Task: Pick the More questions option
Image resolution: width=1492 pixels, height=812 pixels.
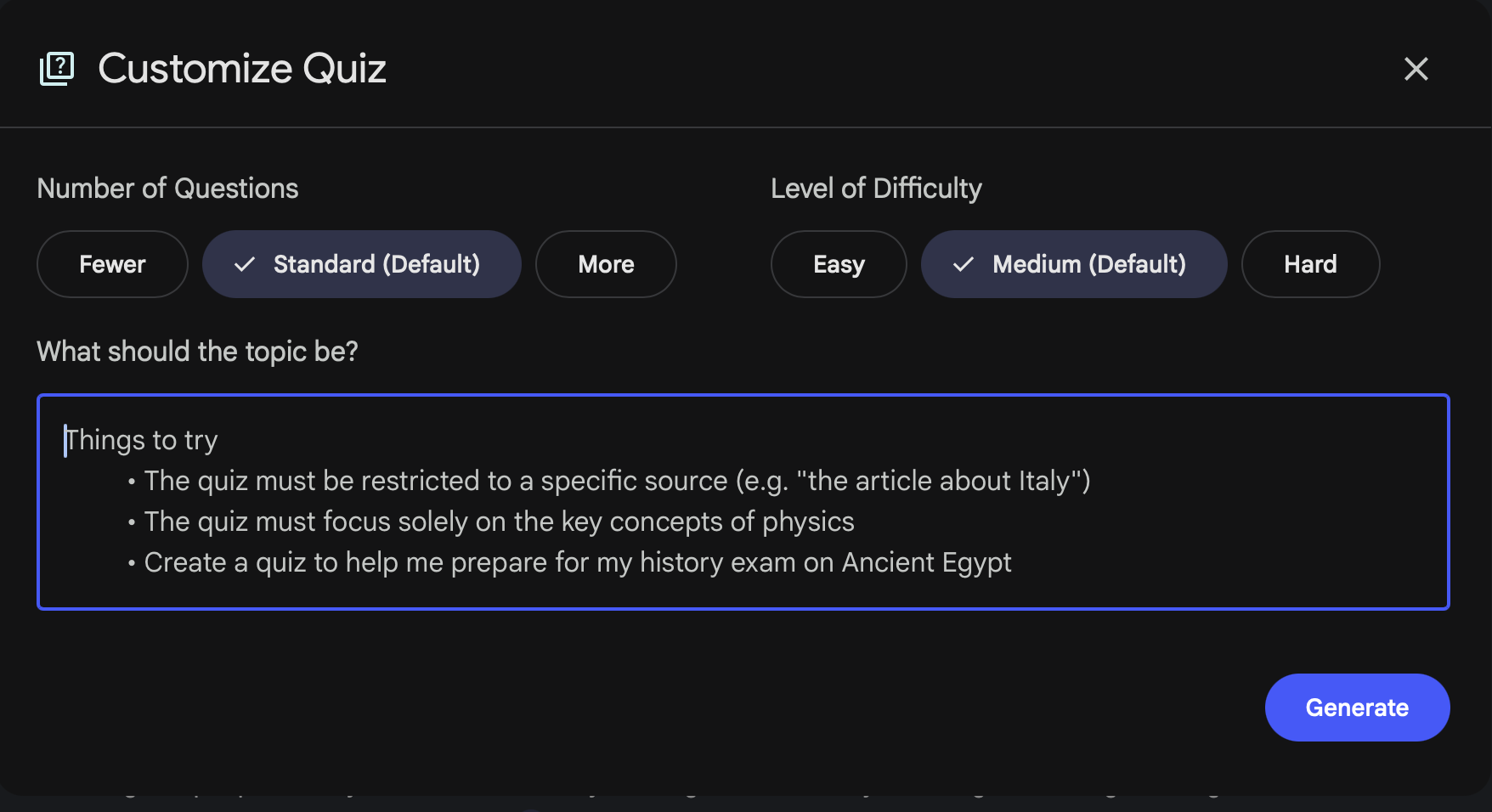Action: tap(606, 264)
